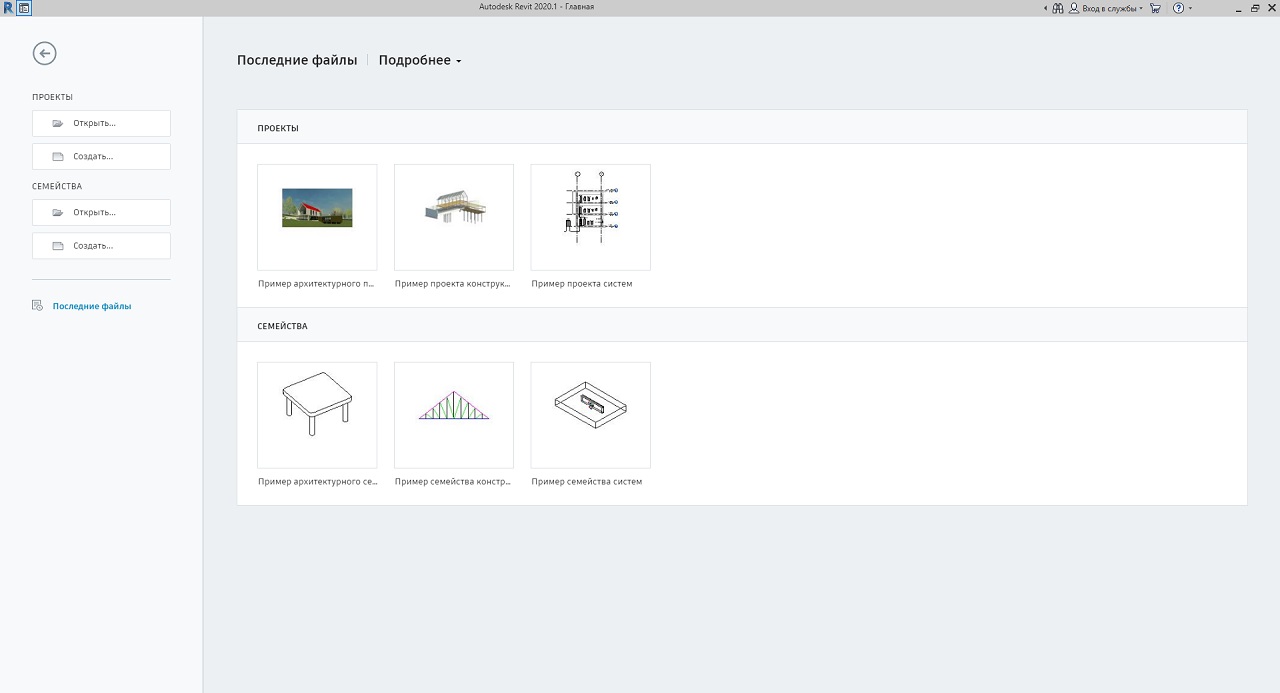The image size is (1280, 693).
Task: Open the Help dropdown arrow
Action: click(x=1190, y=8)
